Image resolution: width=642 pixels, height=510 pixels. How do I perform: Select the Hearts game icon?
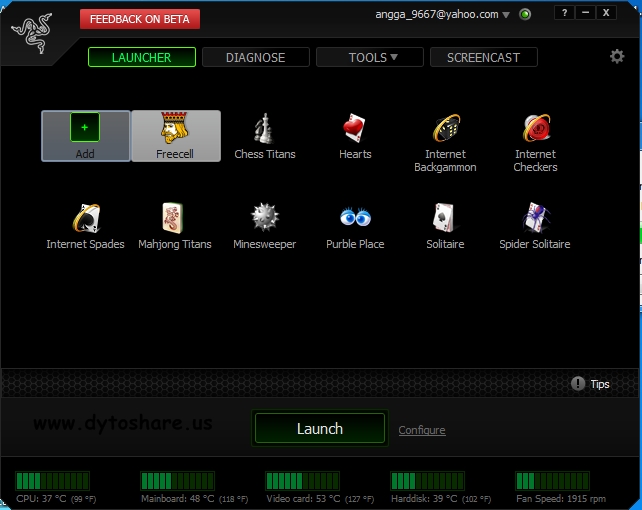354,129
